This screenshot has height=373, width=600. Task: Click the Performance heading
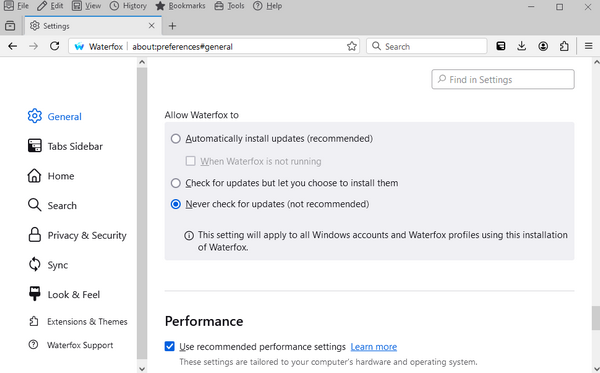pyautogui.click(x=204, y=321)
